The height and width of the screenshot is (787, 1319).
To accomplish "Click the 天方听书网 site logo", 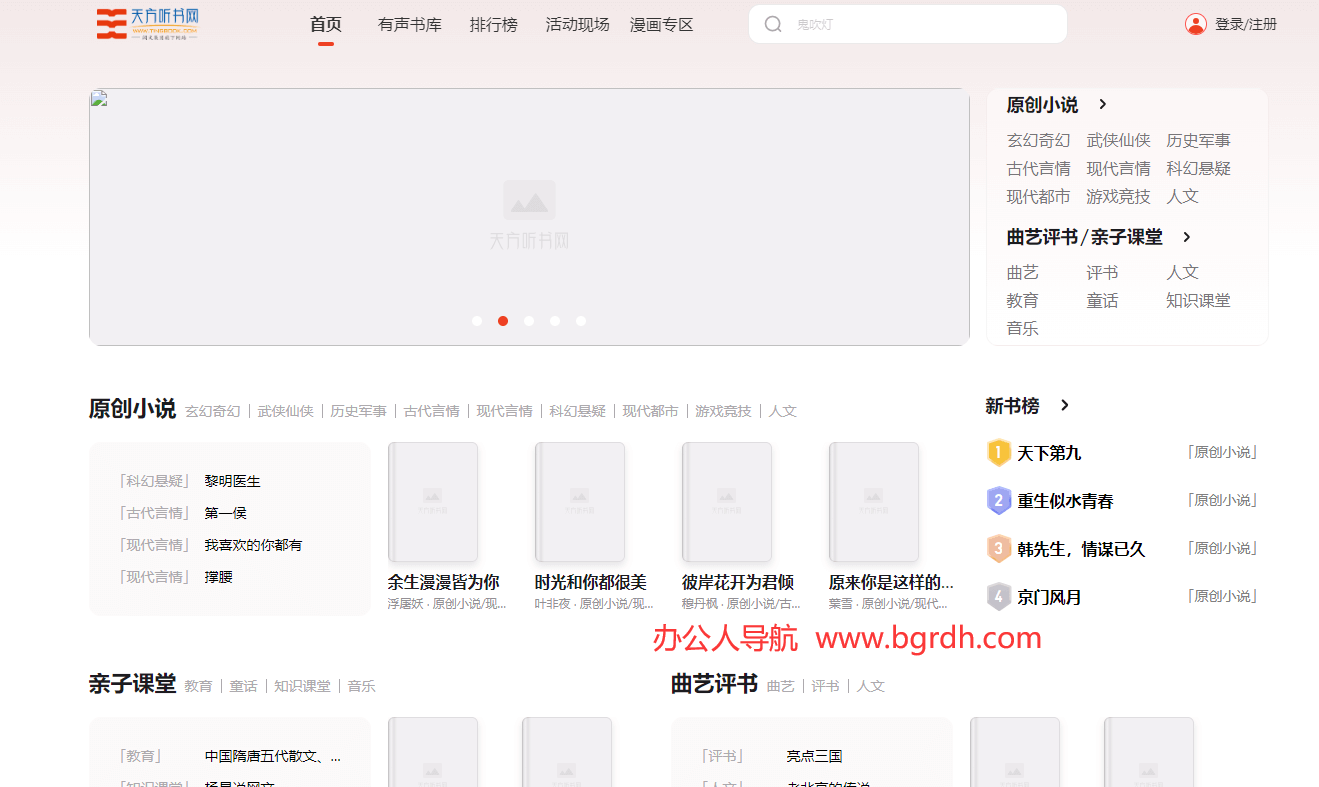I will click(147, 24).
